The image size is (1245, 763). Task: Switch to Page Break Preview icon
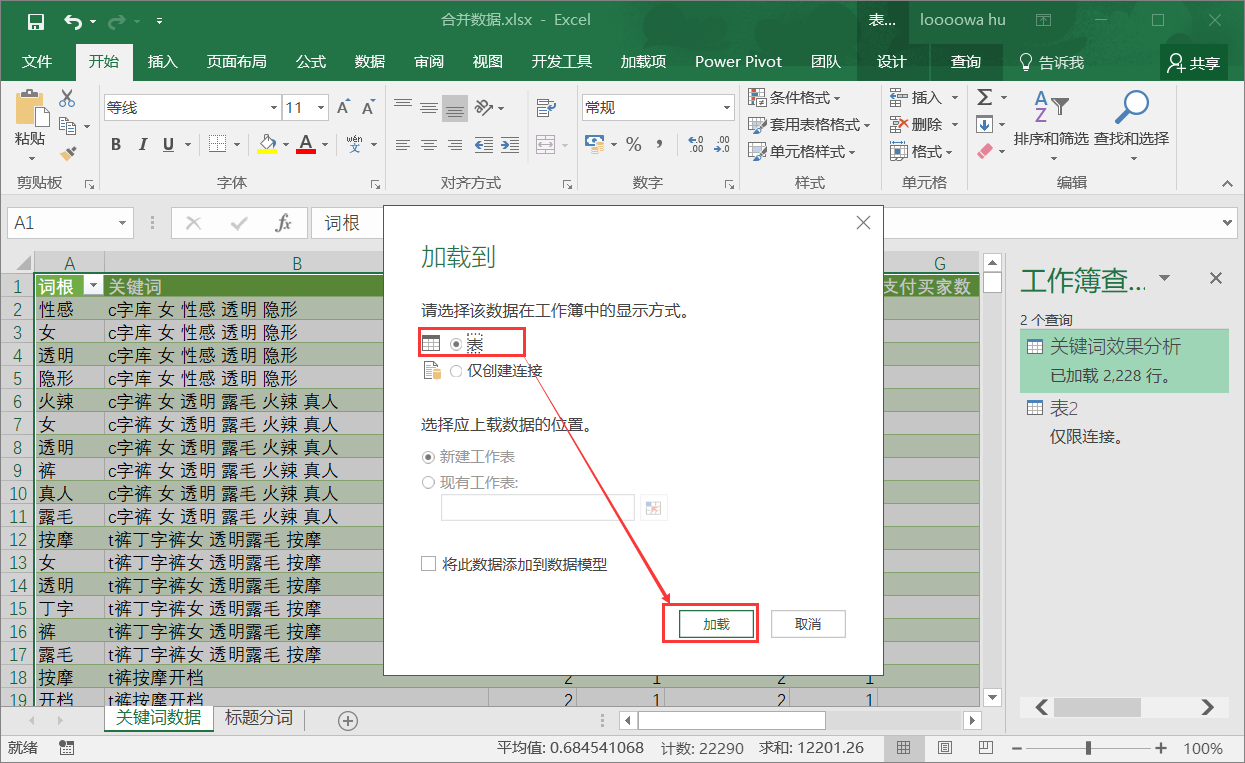coord(984,747)
